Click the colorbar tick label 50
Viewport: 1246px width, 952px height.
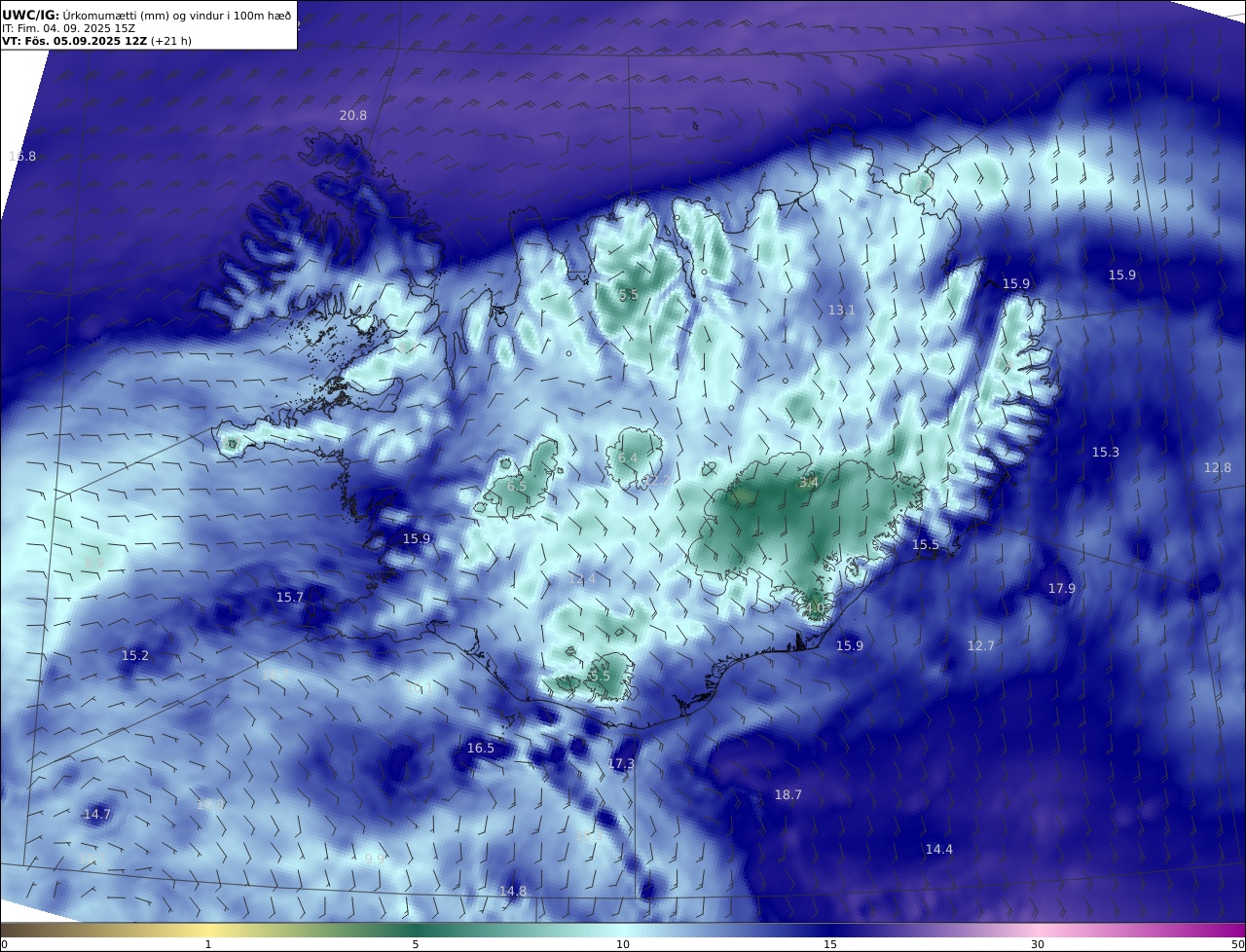[x=1237, y=944]
